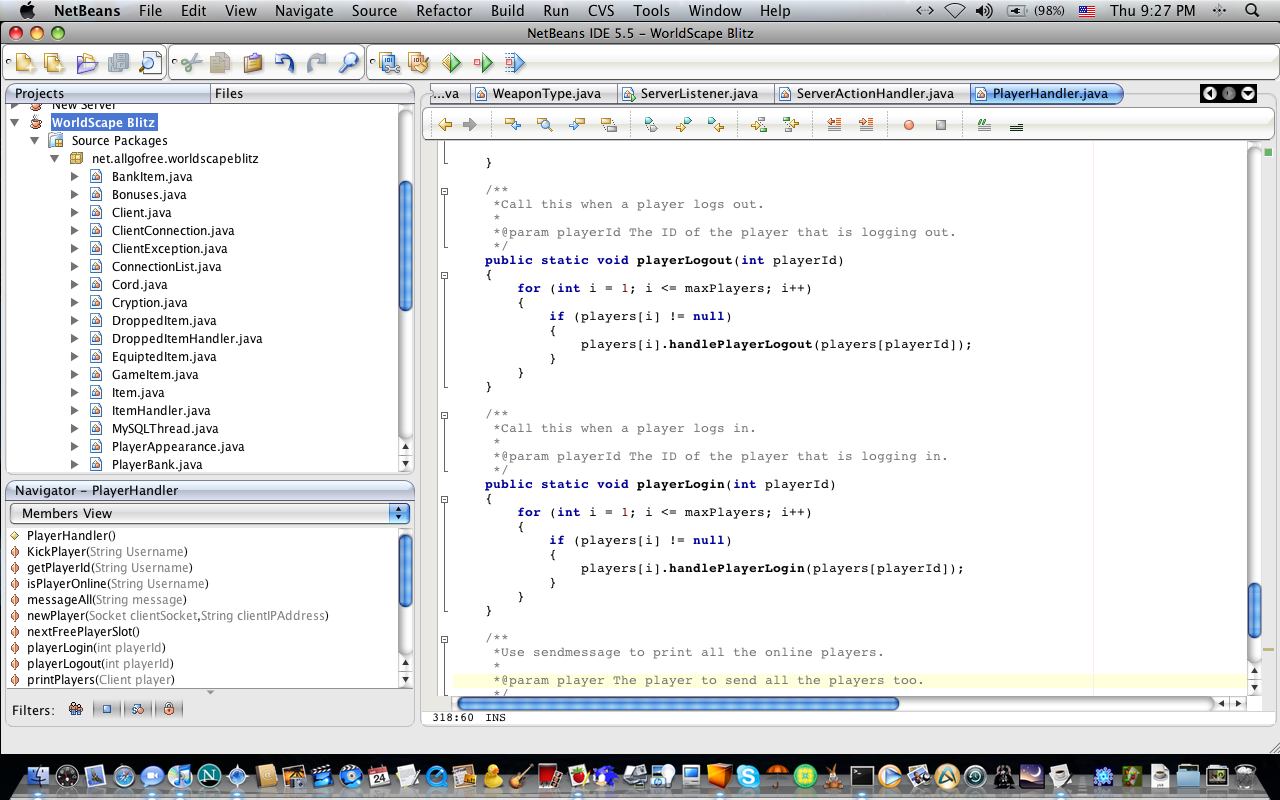This screenshot has width=1280, height=800.
Task: Open Spotlight search in menu bar
Action: coord(1252,11)
